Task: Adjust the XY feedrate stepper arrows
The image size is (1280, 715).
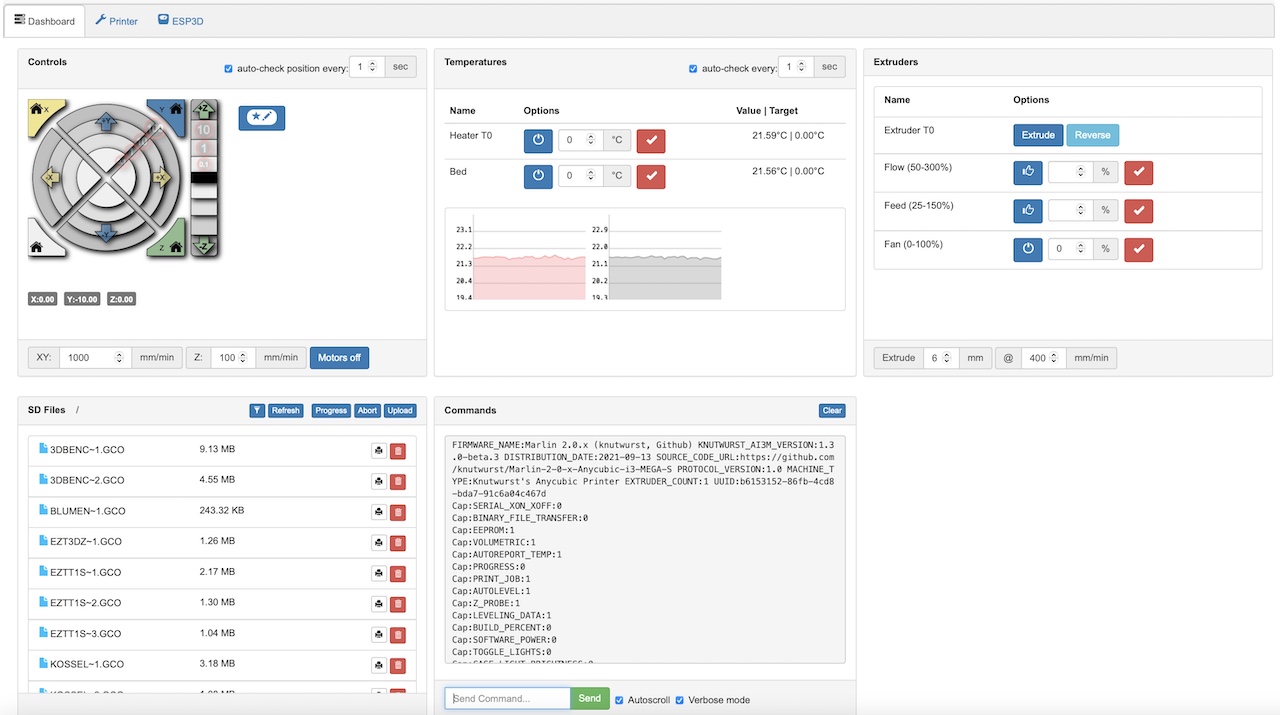Action: tap(120, 357)
